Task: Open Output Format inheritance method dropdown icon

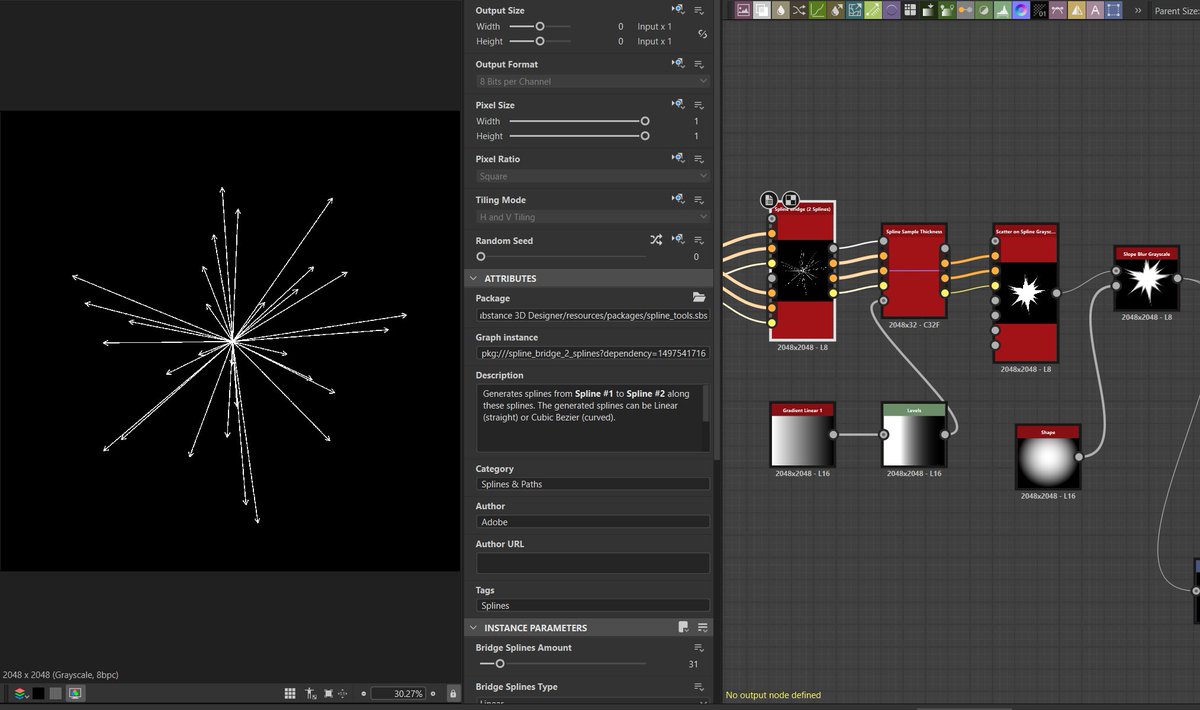Action: (679, 64)
